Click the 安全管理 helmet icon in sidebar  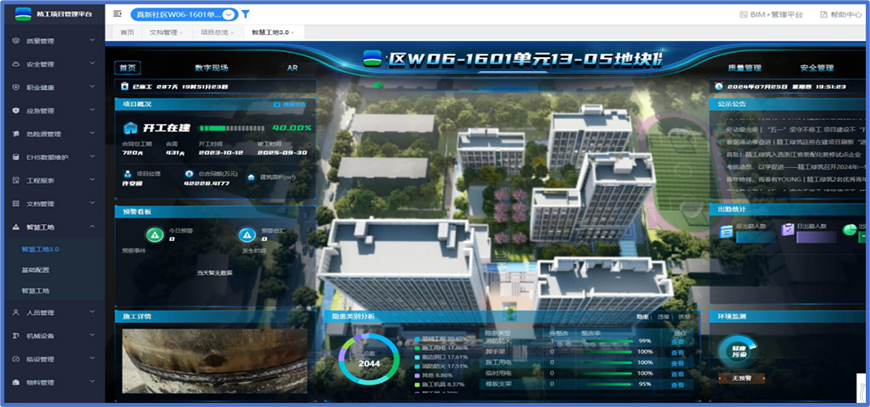coord(14,64)
